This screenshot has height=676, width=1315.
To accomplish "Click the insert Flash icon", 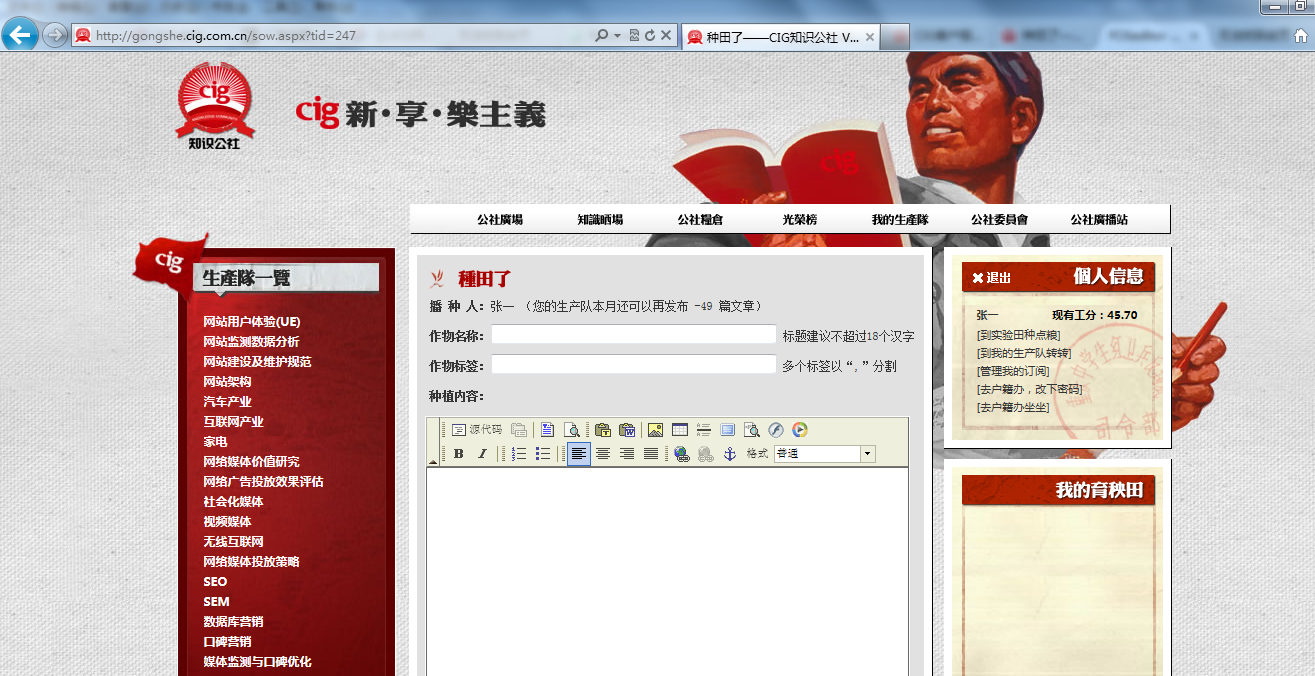I will [775, 430].
